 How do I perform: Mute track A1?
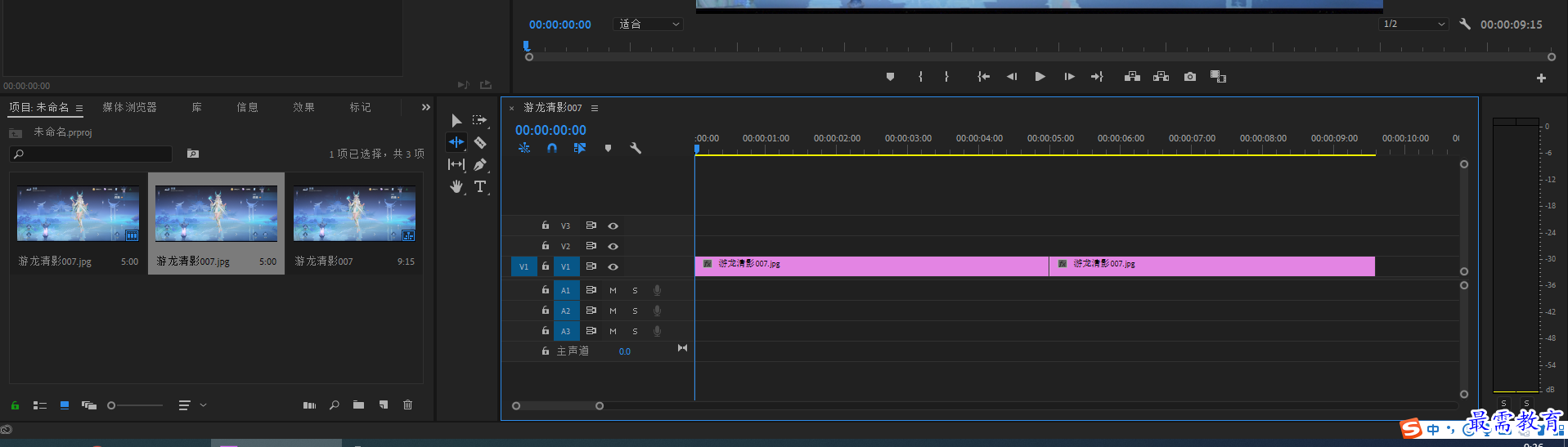pyautogui.click(x=613, y=290)
